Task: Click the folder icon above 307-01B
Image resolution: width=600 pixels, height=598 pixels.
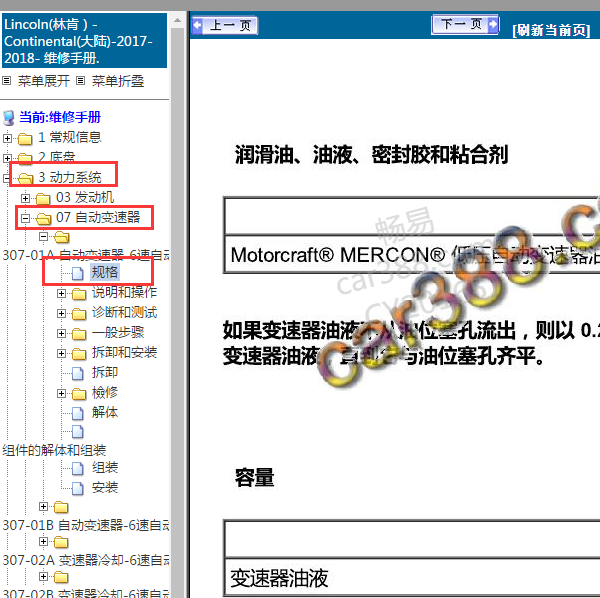Action: tap(61, 507)
